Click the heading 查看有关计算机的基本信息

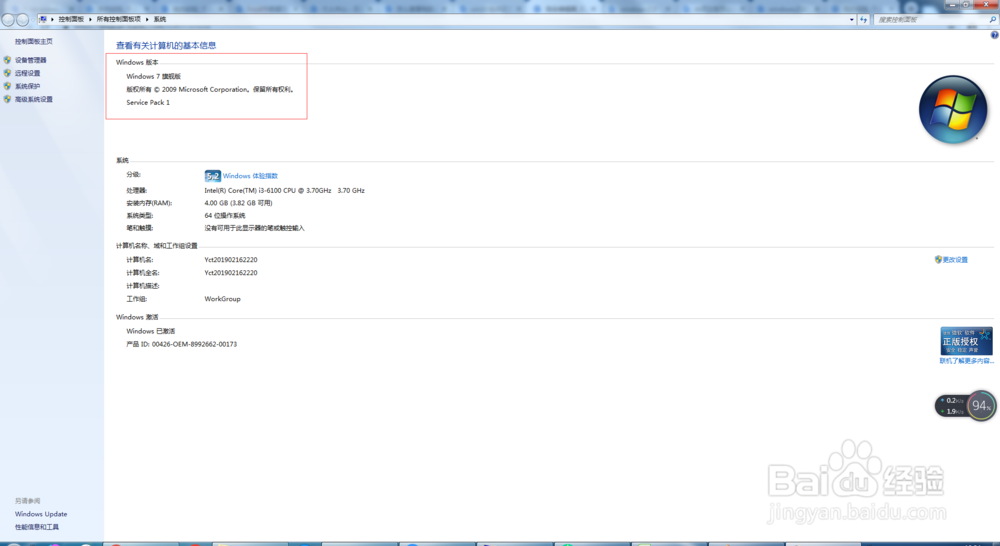[x=166, y=45]
